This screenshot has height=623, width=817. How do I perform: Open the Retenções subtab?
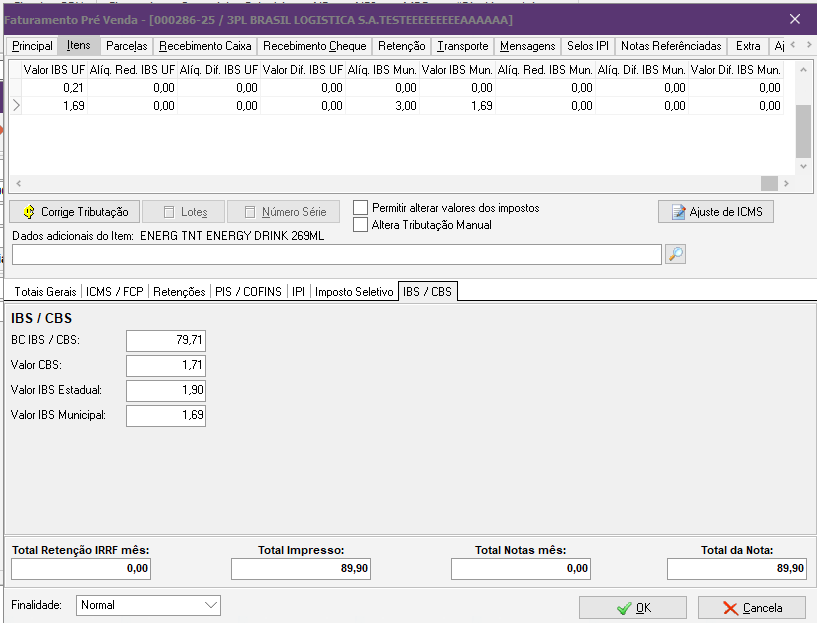point(179,292)
